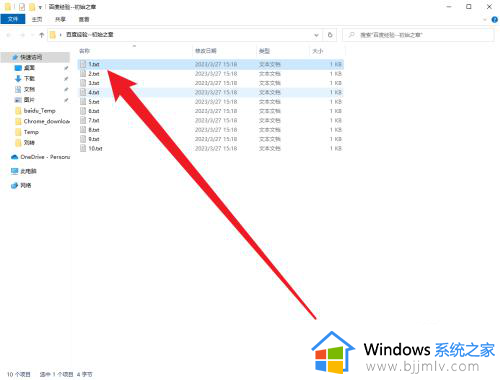Click the 下载 download arrow icon
The image size is (500, 380).
coord(18,79)
